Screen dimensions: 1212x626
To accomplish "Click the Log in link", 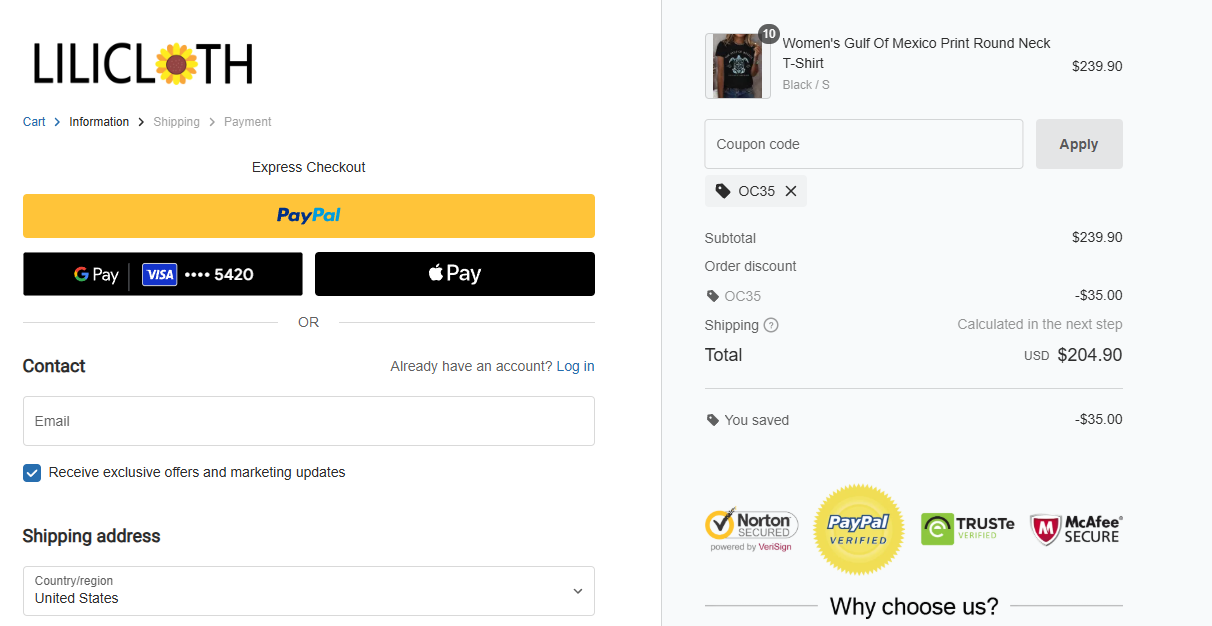I will point(575,366).
